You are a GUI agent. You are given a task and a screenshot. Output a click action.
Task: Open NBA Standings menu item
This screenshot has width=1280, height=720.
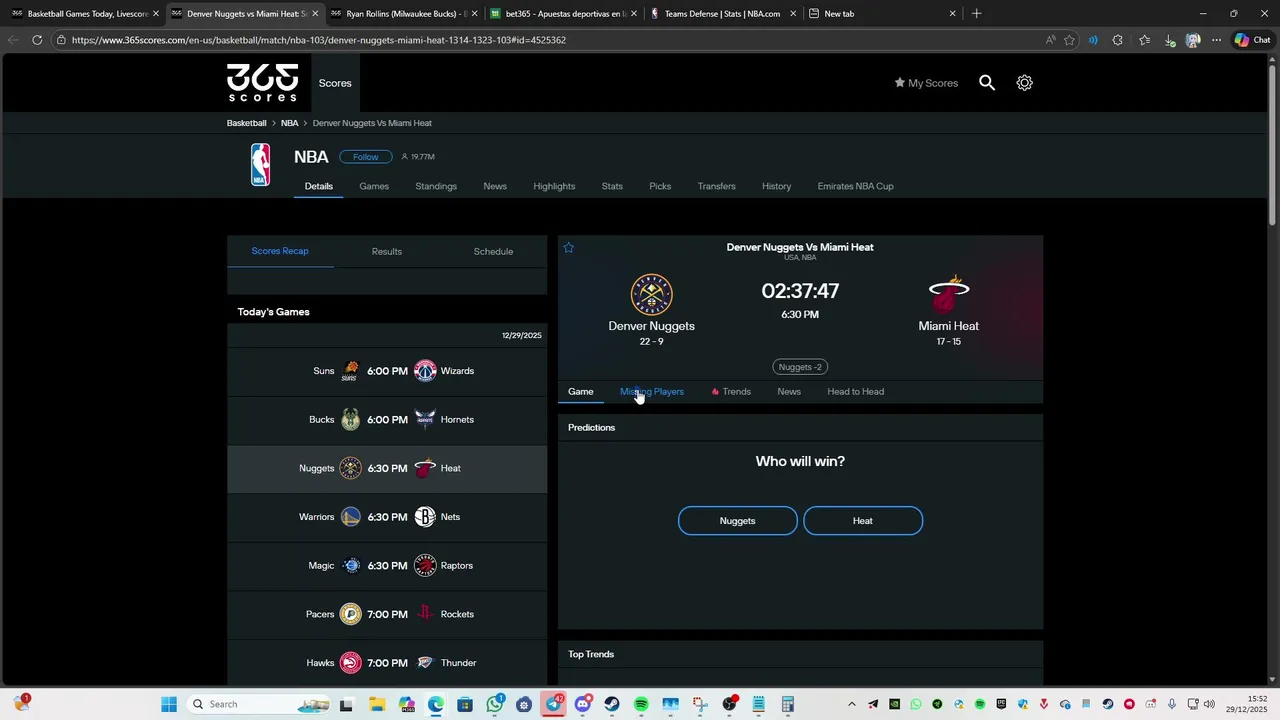[436, 186]
